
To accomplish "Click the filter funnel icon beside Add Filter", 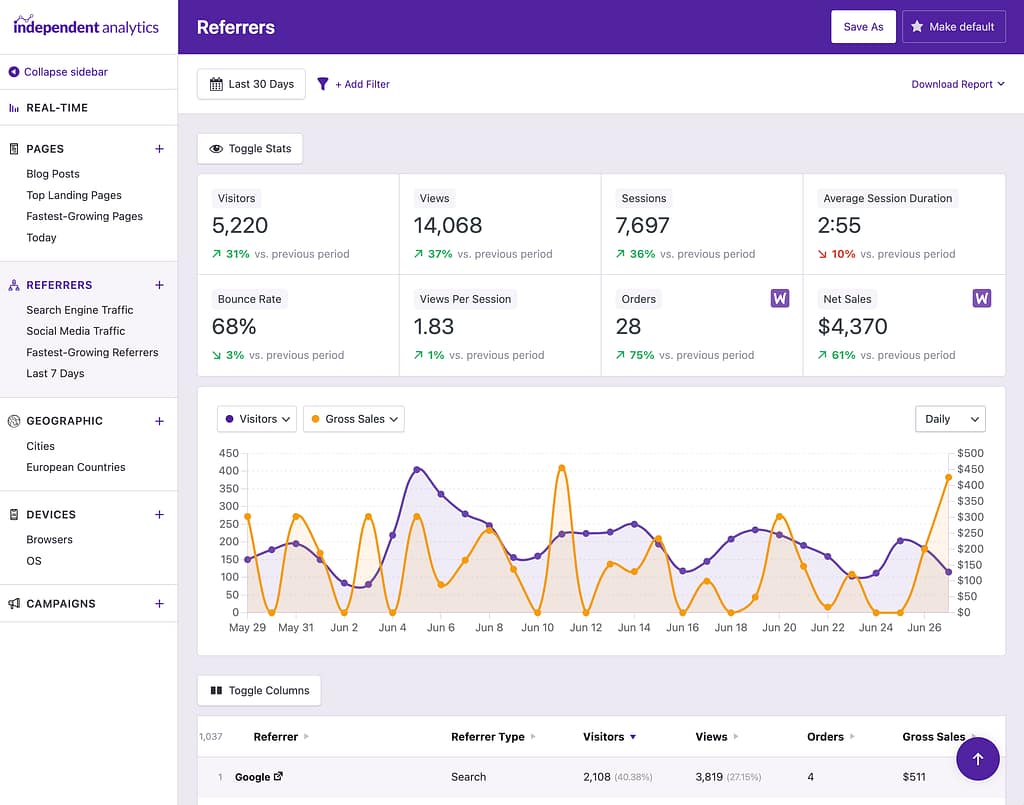I will pyautogui.click(x=321, y=84).
